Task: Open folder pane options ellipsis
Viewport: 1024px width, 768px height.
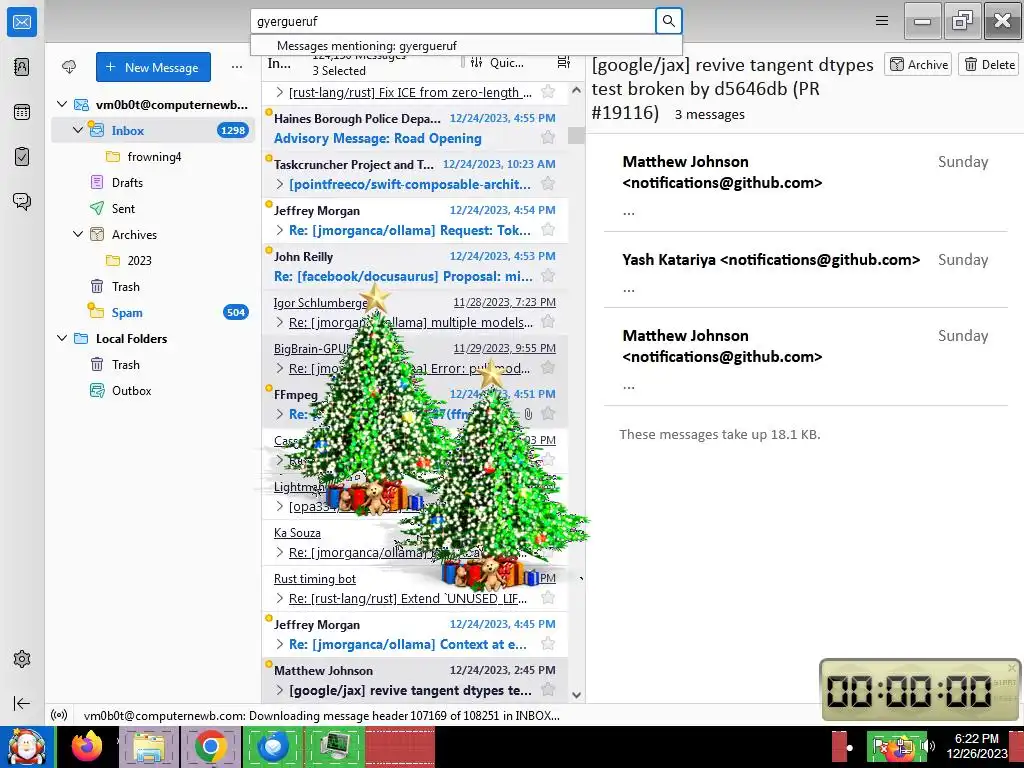Action: [236, 67]
